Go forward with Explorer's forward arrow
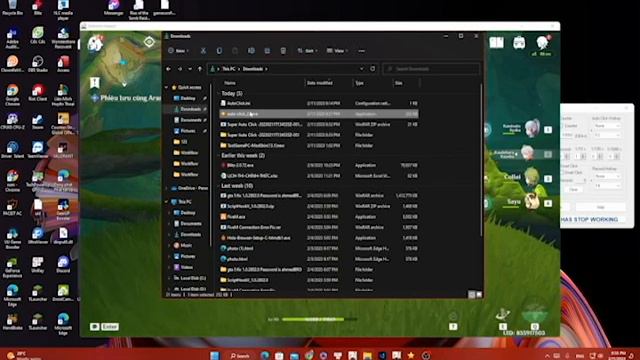The height and width of the screenshot is (360, 640). (x=180, y=69)
